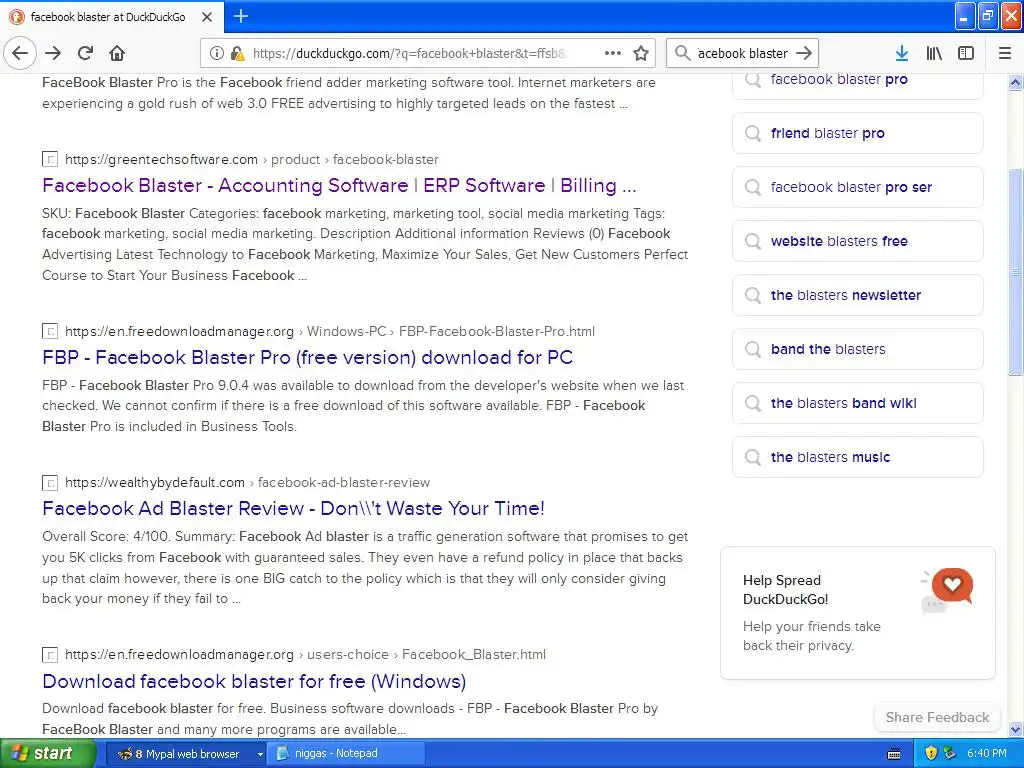The width and height of the screenshot is (1024, 768).
Task: Switch to the Notepad window in taskbar
Action: click(x=348, y=754)
